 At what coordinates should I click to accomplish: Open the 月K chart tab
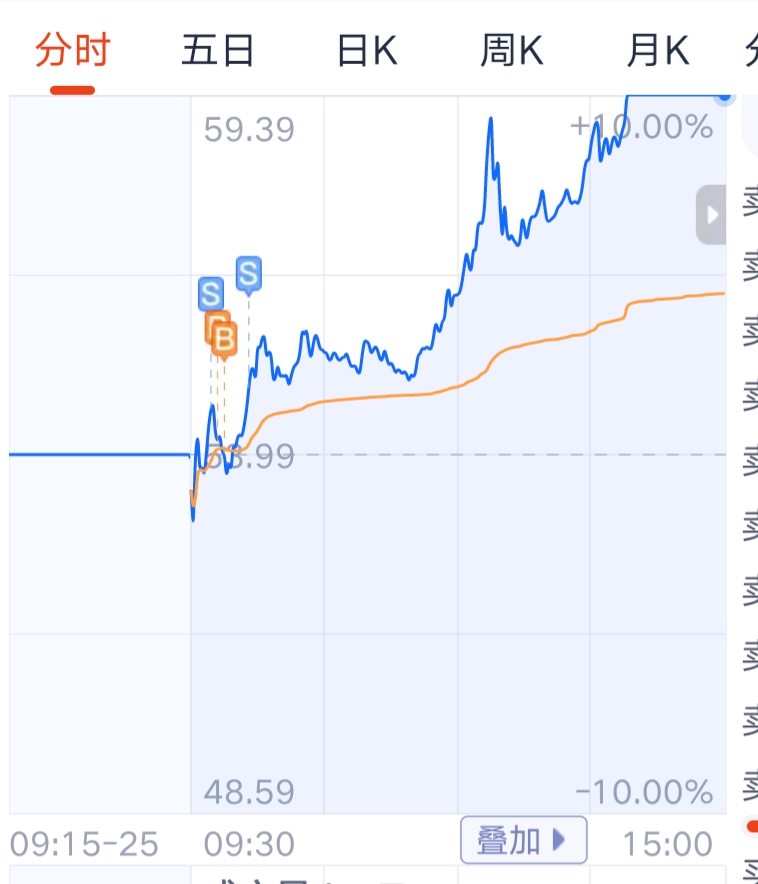click(x=658, y=50)
